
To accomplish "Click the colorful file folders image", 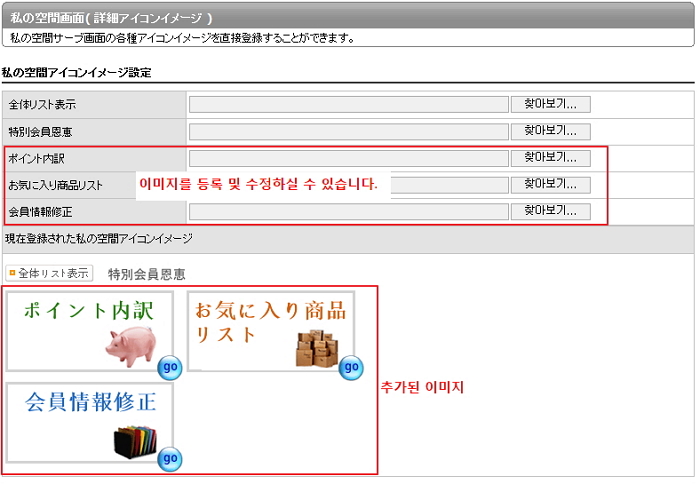I will 135,441.
